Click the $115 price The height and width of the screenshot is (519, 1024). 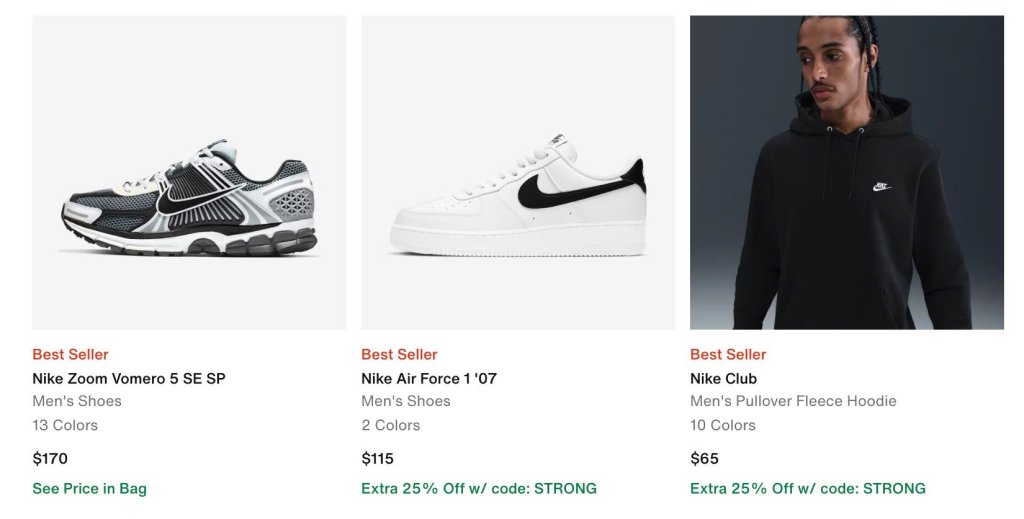[378, 459]
